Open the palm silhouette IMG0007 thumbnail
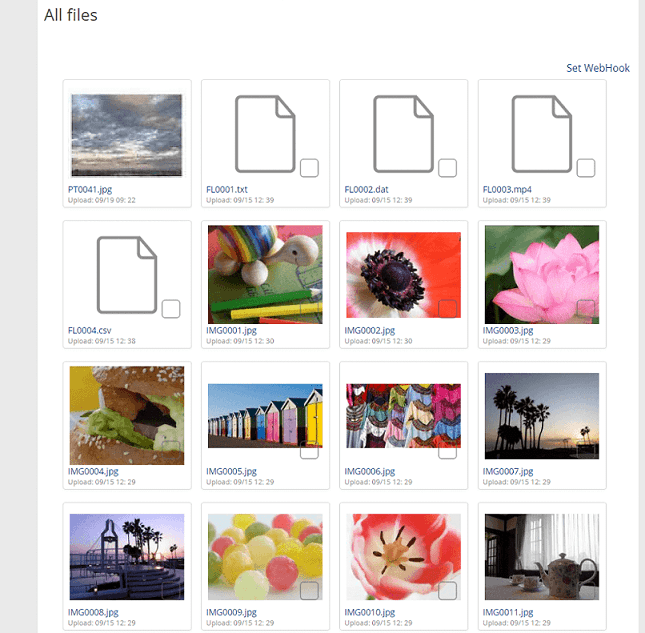The image size is (645, 633). pyautogui.click(x=541, y=415)
